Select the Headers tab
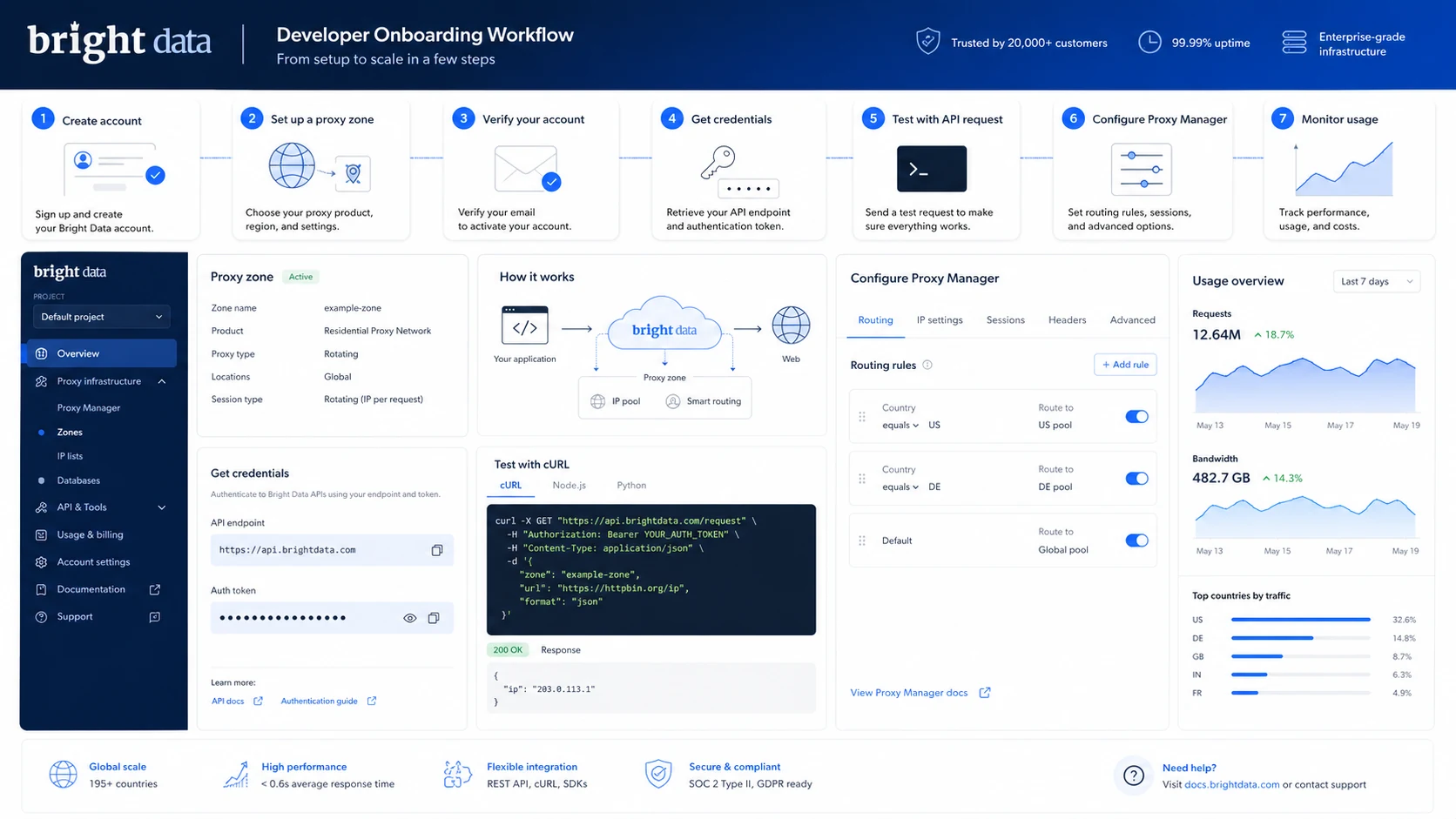 pyautogui.click(x=1067, y=320)
